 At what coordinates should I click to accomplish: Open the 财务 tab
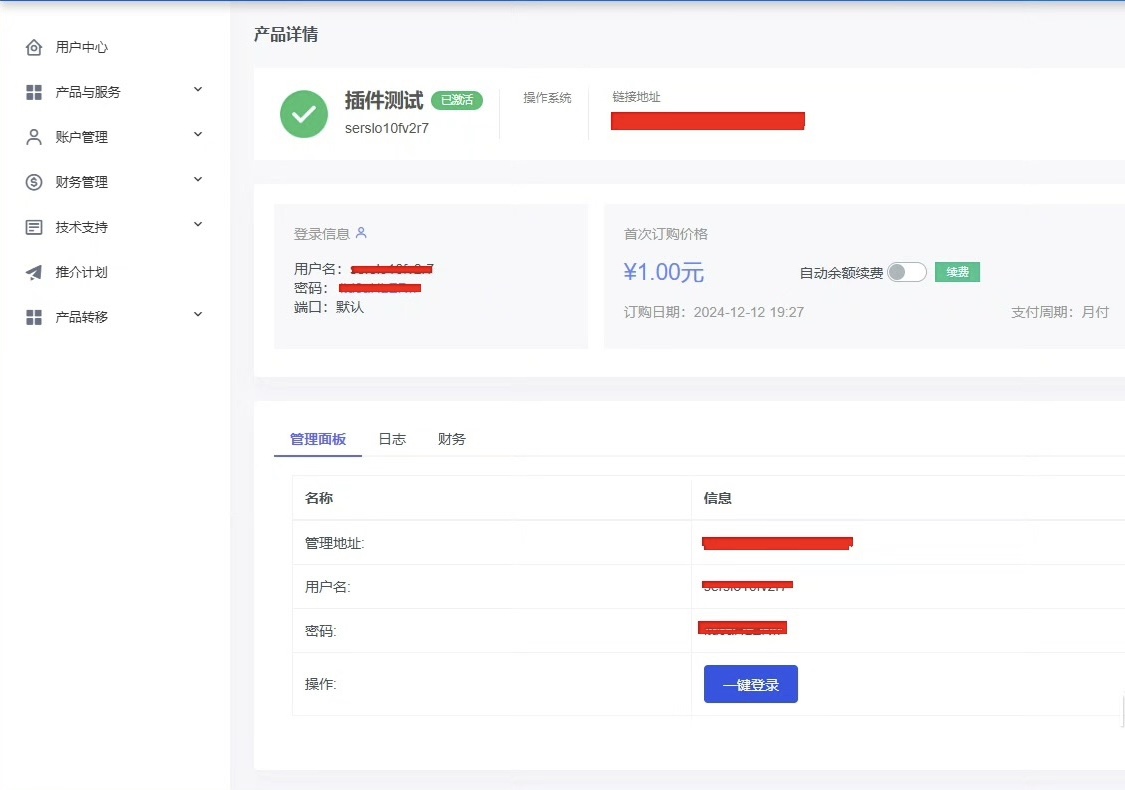coord(451,438)
